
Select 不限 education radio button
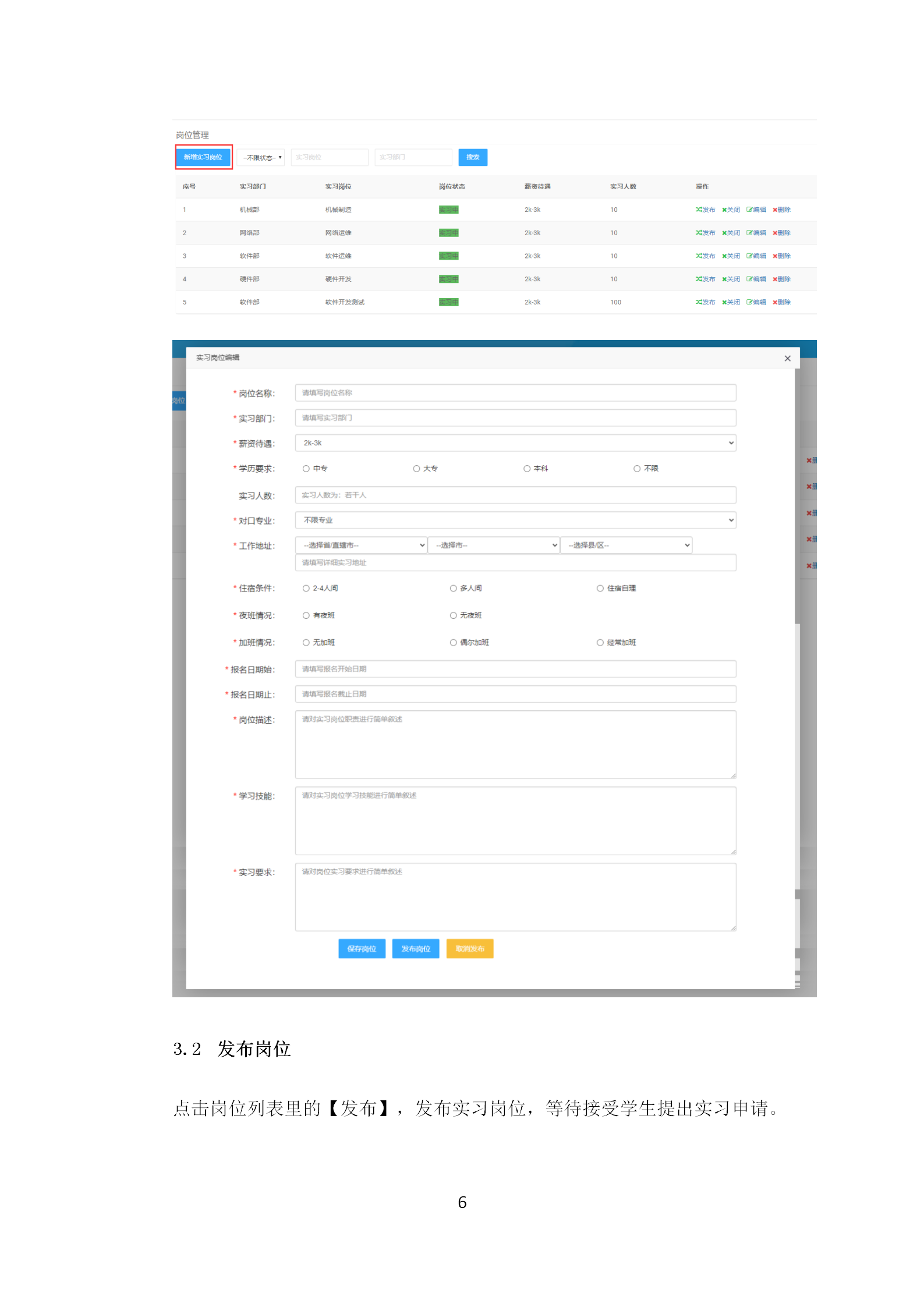click(x=637, y=469)
